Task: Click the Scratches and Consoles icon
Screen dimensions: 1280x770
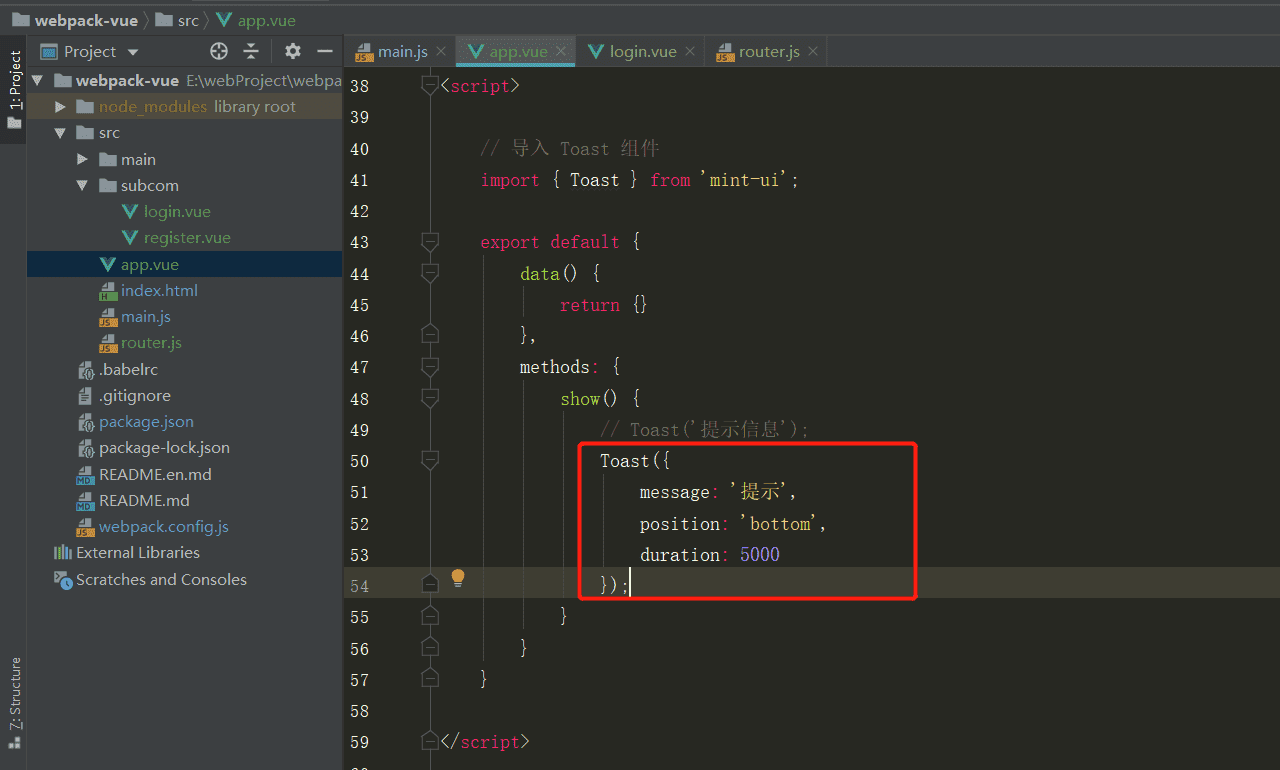Action: [63, 580]
